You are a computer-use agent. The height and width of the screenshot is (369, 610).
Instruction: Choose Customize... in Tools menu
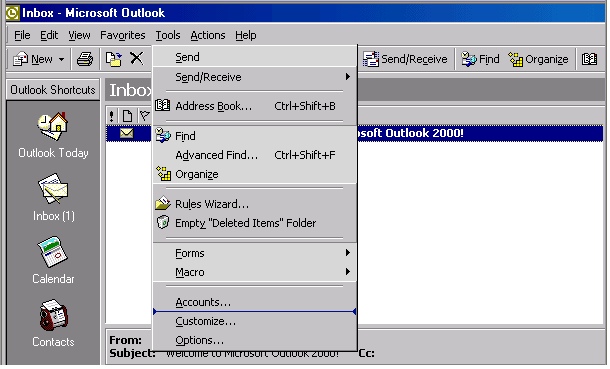point(255,322)
